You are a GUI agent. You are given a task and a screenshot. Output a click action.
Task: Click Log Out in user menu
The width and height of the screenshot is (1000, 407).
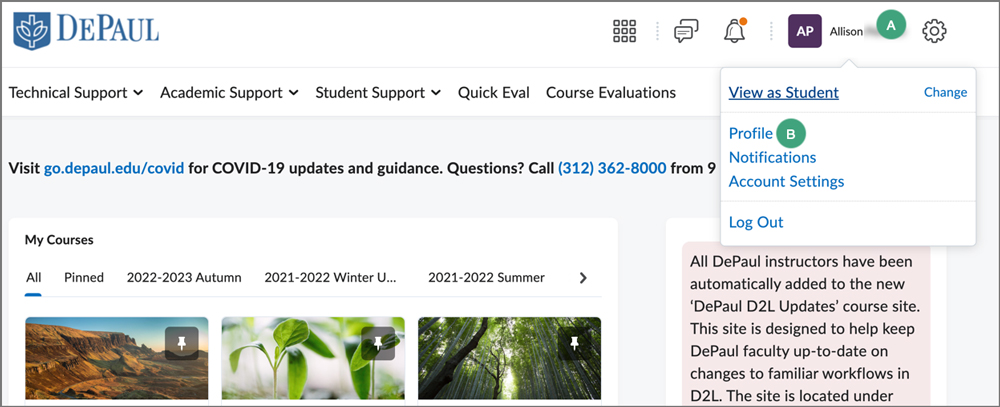click(x=756, y=222)
